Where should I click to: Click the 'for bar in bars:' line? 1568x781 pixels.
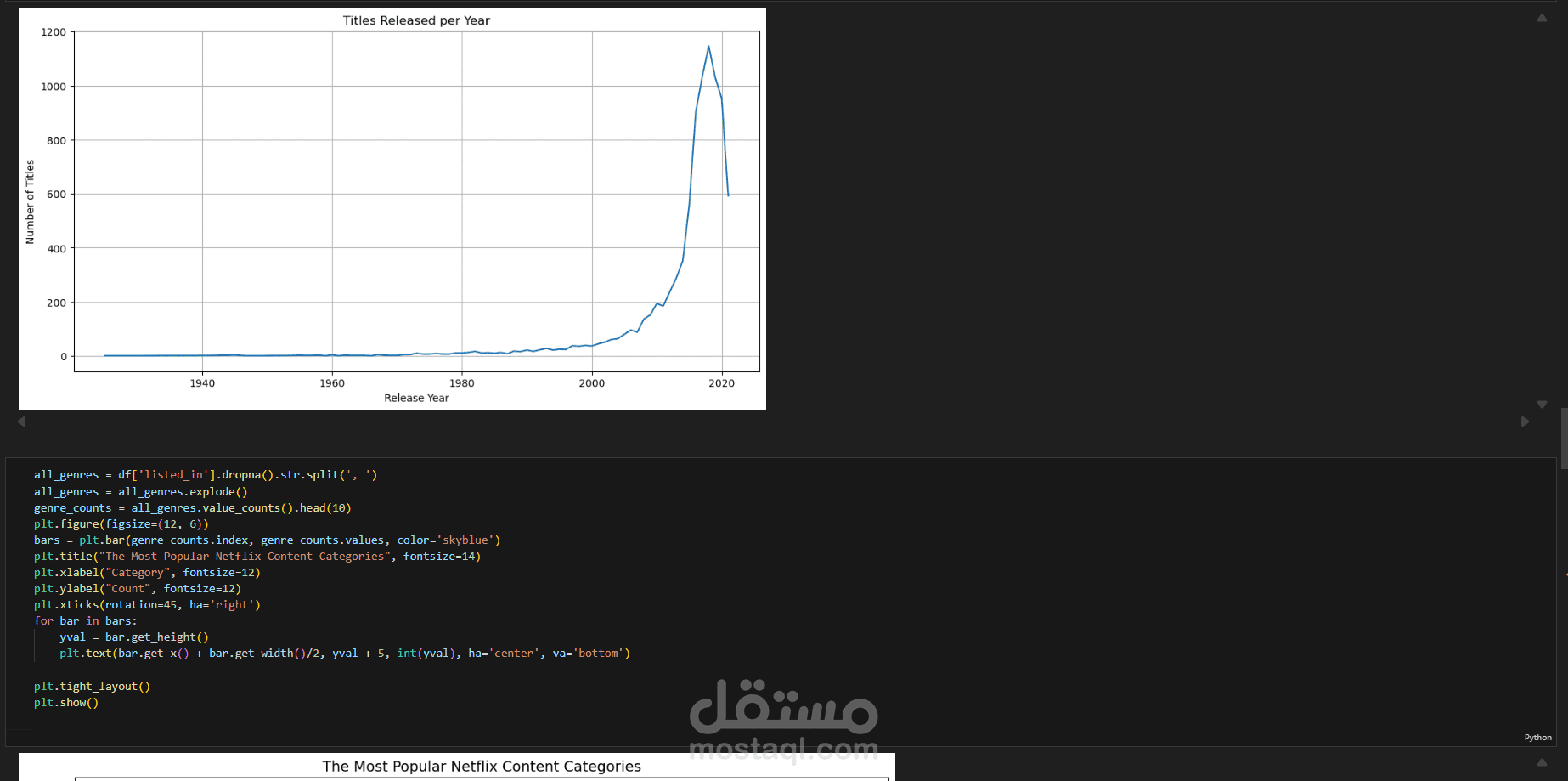tap(86, 621)
